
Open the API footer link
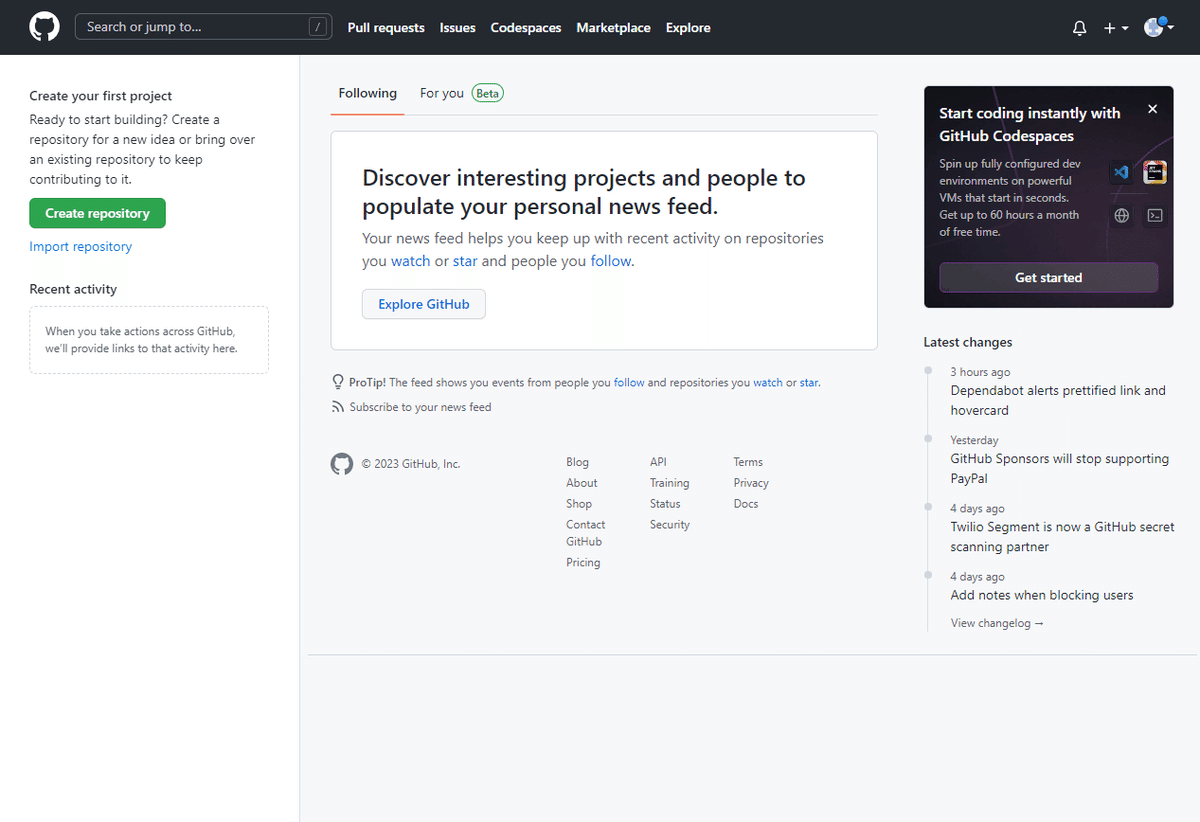pyautogui.click(x=658, y=462)
